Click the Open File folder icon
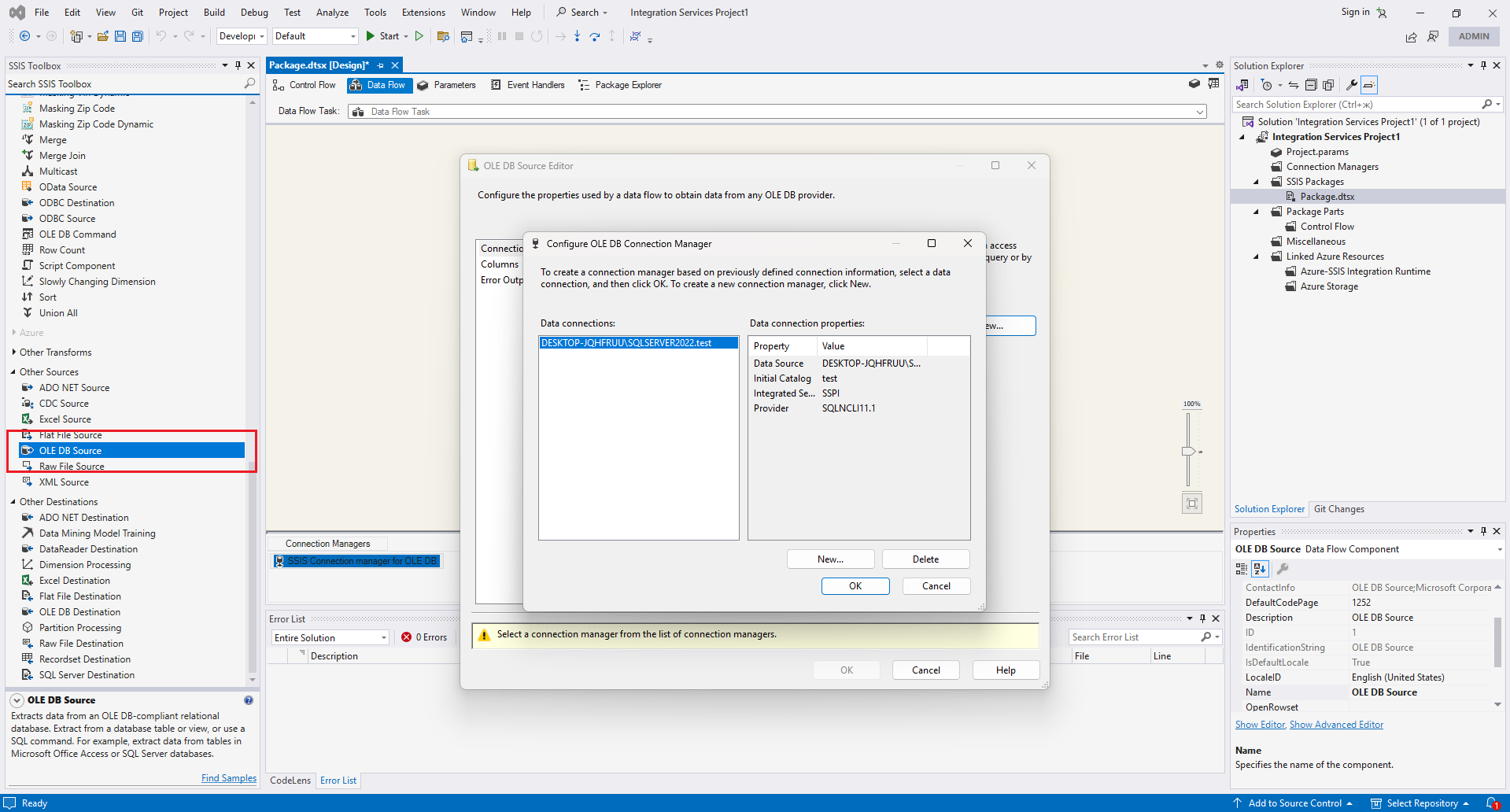Viewport: 1510px width, 812px height. [102, 36]
